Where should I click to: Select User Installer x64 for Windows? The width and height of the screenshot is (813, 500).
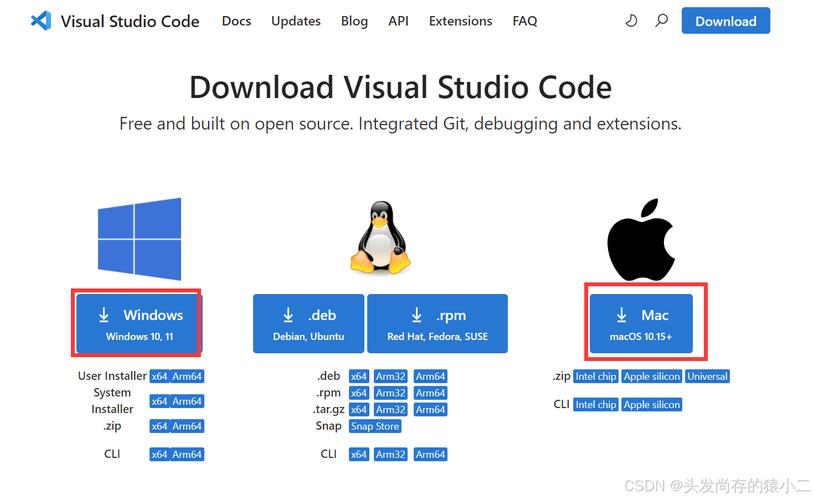[159, 376]
